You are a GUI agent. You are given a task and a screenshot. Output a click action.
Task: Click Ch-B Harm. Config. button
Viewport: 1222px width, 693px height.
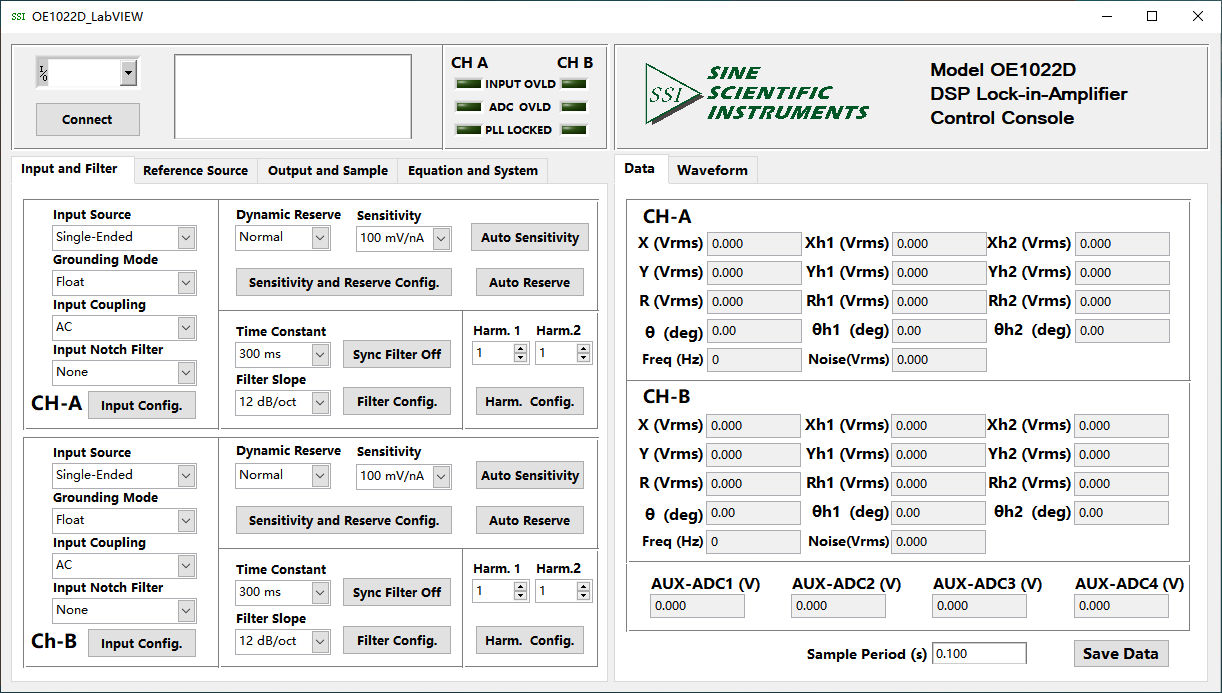click(530, 640)
